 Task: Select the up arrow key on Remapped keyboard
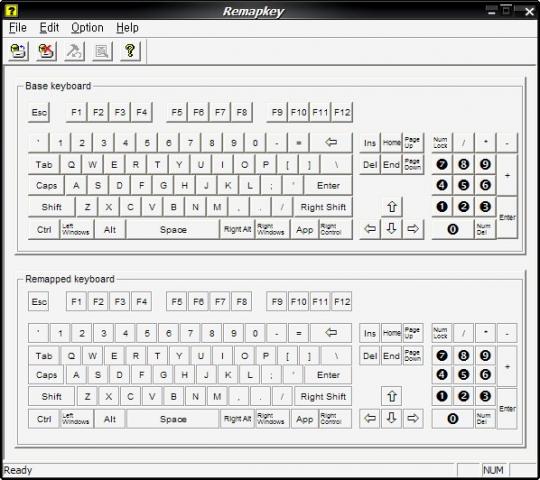click(x=392, y=396)
